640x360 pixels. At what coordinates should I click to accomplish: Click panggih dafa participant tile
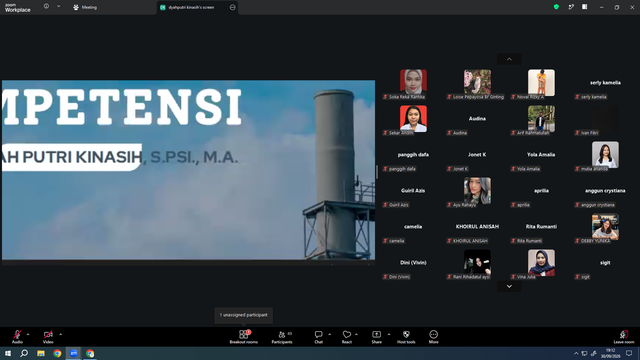(413, 156)
